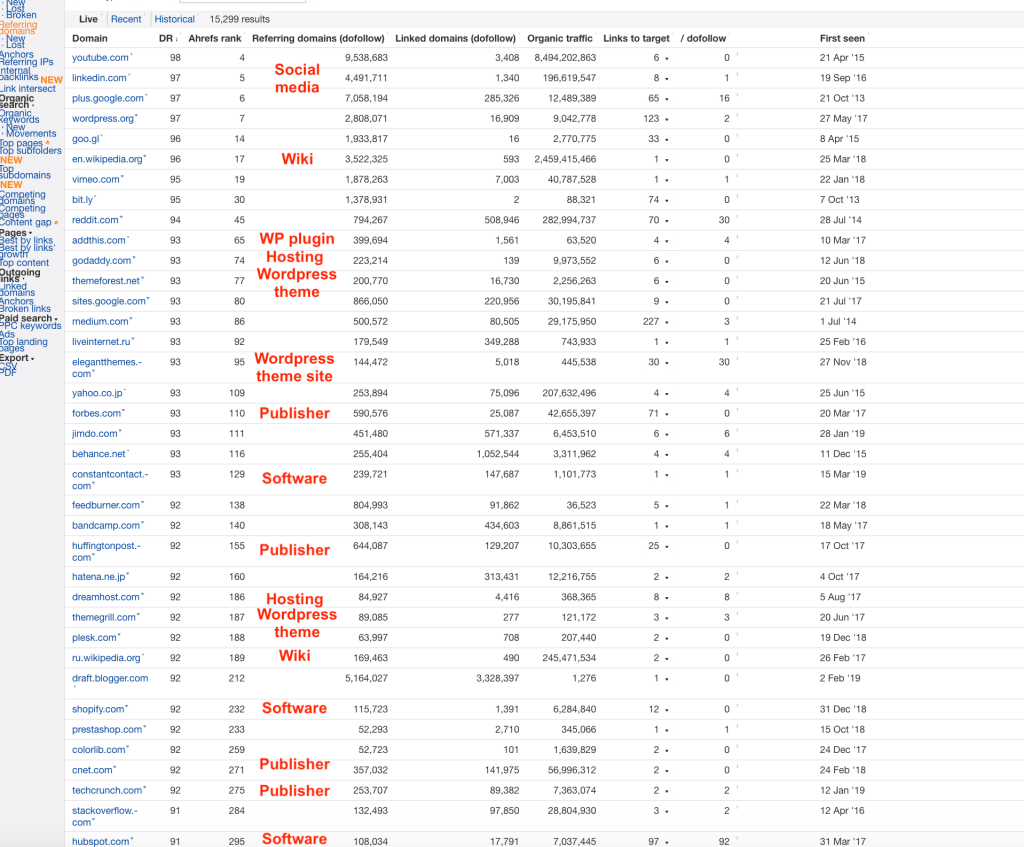Click dofollow count 16 for plus.google.com
Image resolution: width=1024 pixels, height=847 pixels.
[x=724, y=99]
